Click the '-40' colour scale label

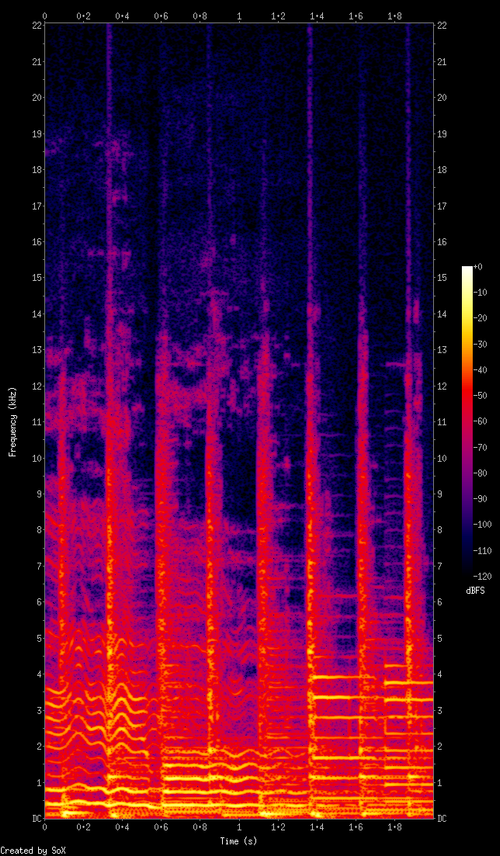point(481,370)
